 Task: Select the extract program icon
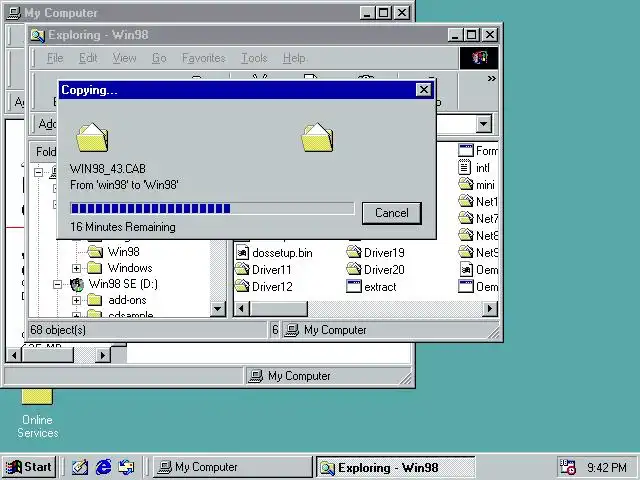coord(353,287)
